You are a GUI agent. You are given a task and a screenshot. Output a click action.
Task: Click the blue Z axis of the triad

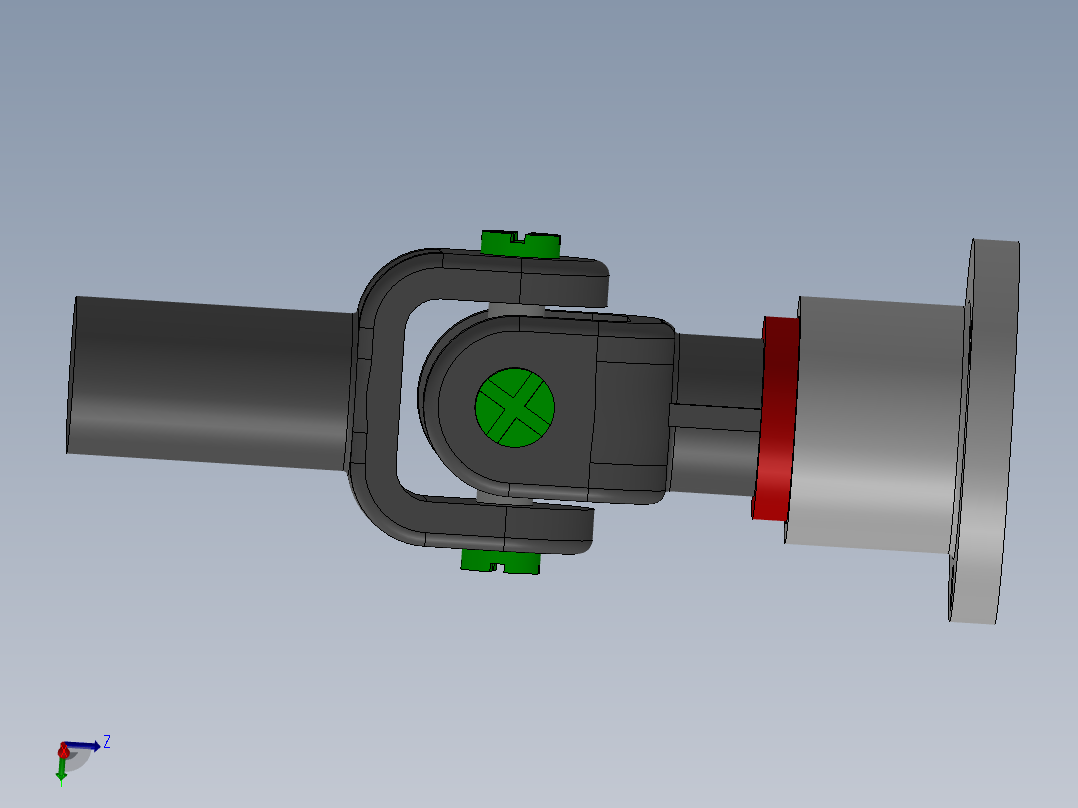point(84,746)
